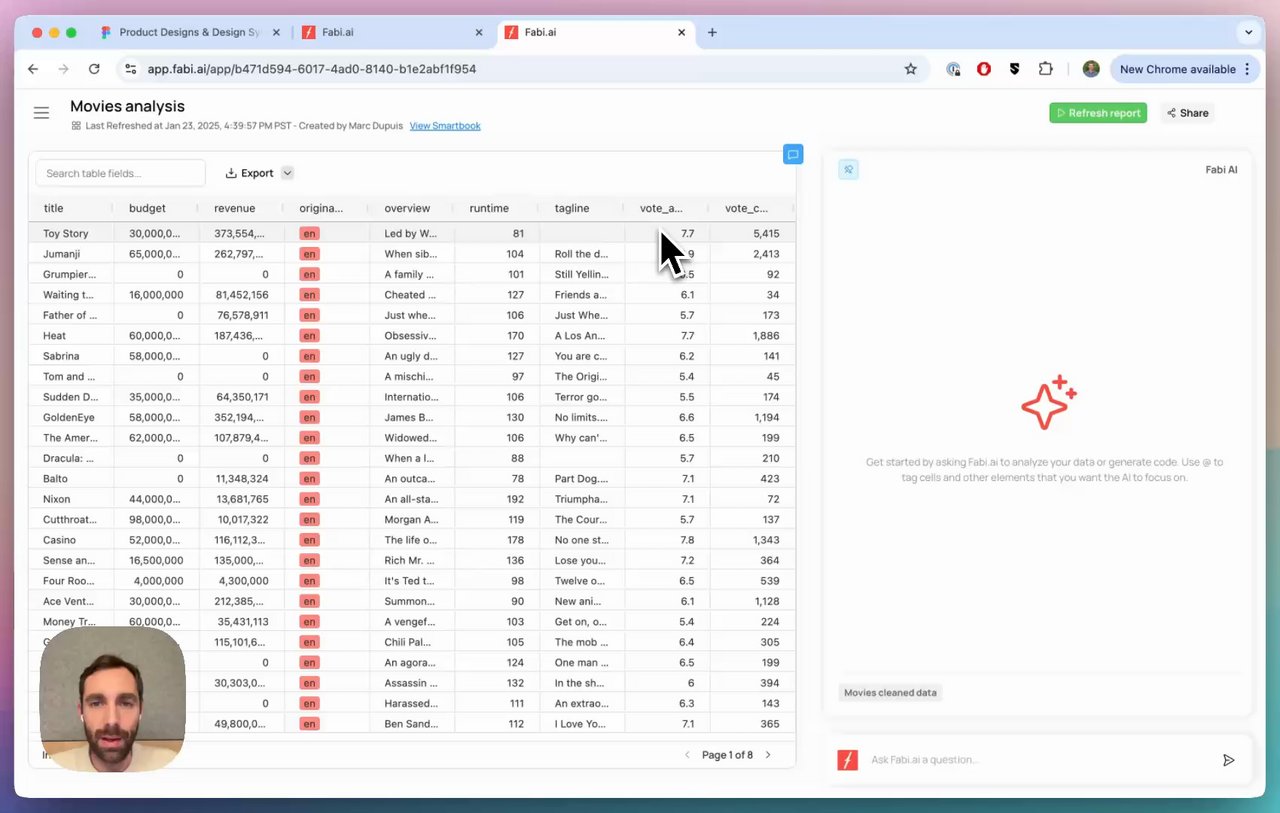Open the Chrome extensions puzzle icon
Viewport: 1280px width, 813px height.
[1046, 69]
